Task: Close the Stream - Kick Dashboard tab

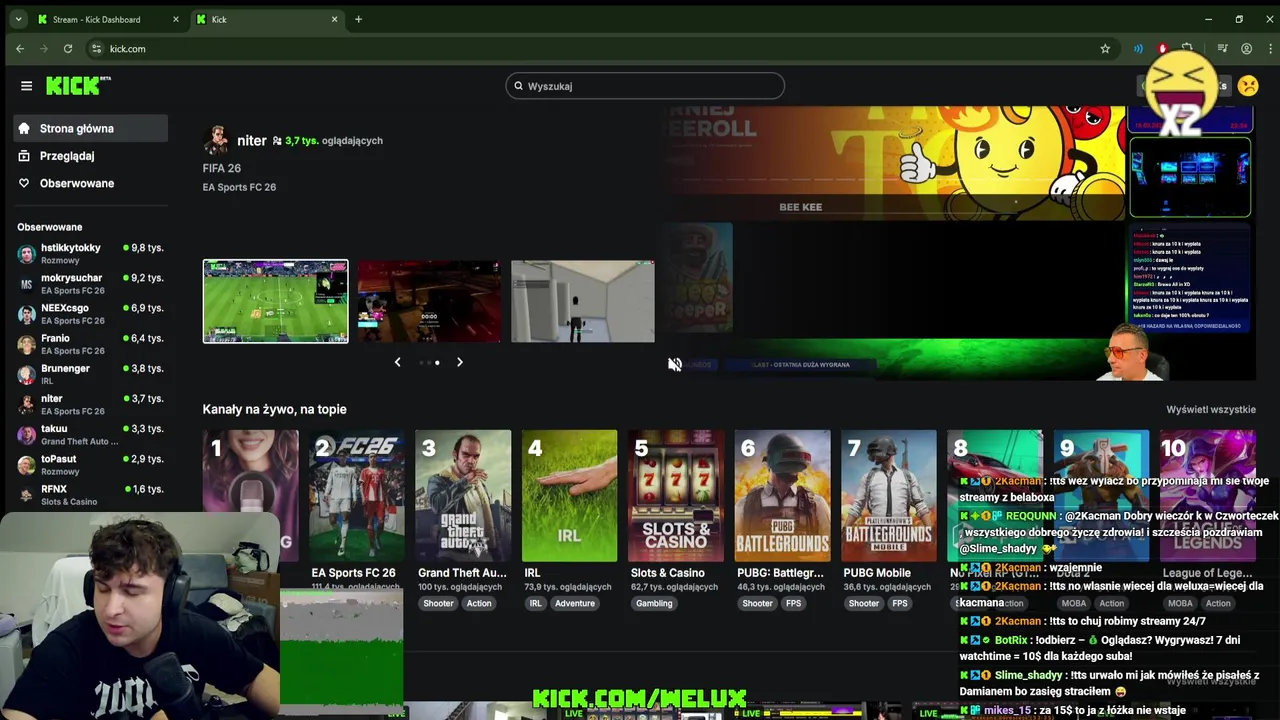Action: point(176,19)
